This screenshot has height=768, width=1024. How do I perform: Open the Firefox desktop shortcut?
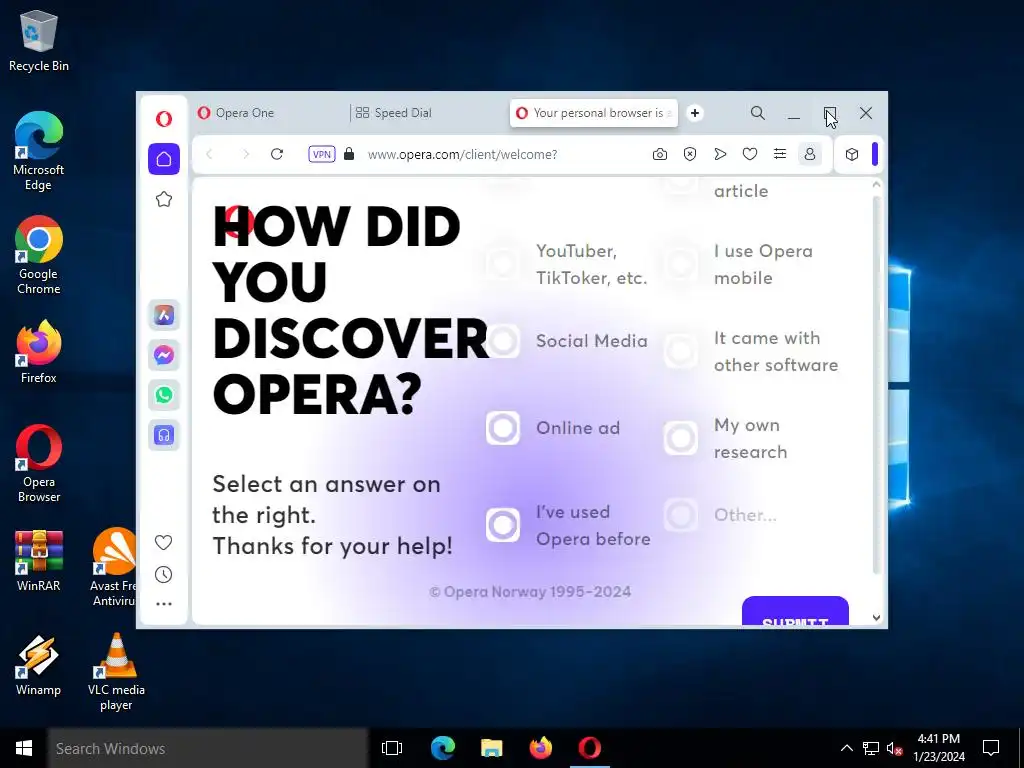point(39,352)
